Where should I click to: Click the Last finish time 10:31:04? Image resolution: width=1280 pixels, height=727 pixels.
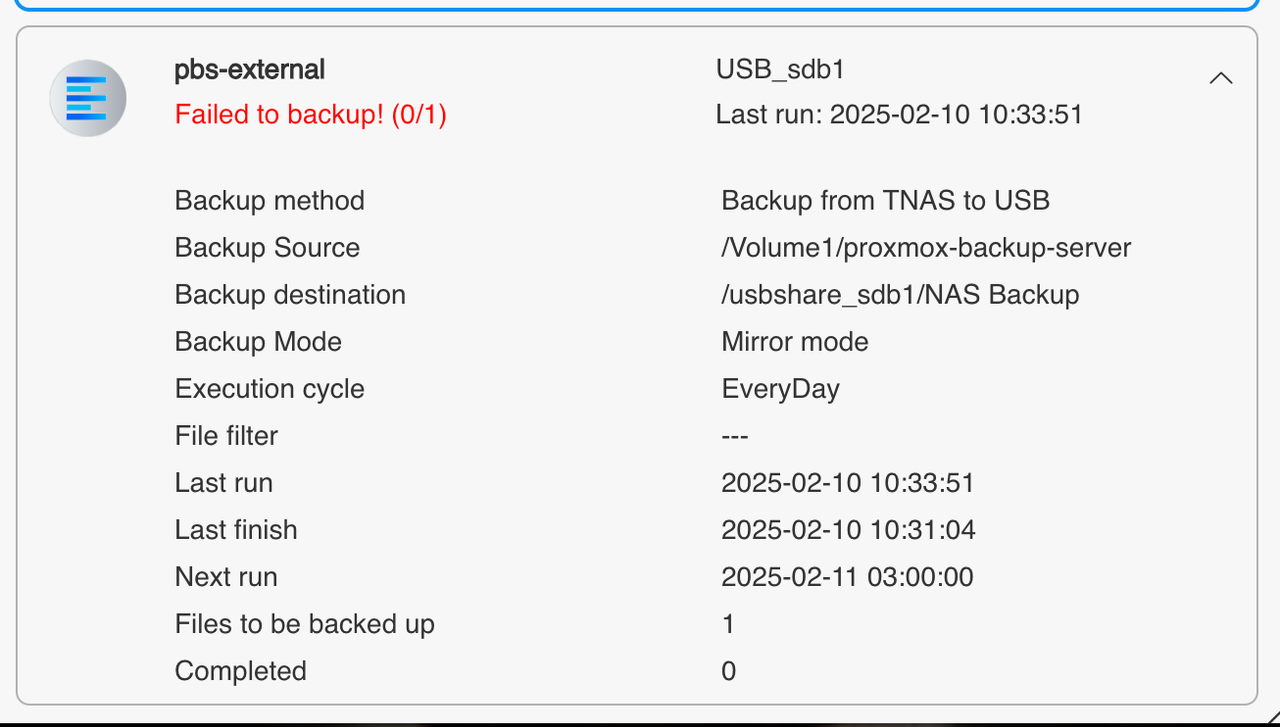(x=848, y=530)
